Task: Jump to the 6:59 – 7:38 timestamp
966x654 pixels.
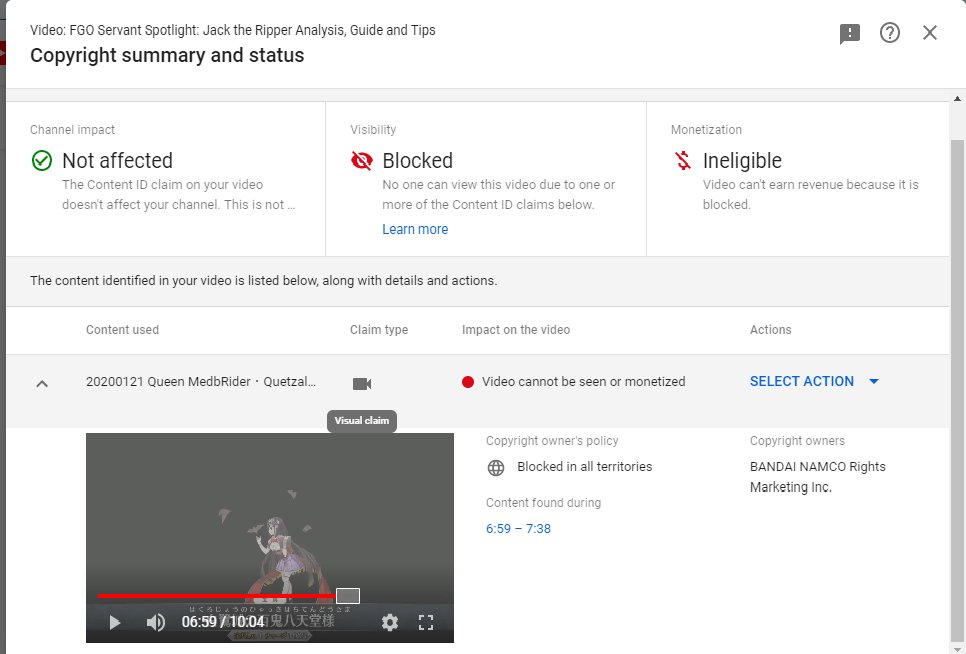Action: pyautogui.click(x=518, y=528)
